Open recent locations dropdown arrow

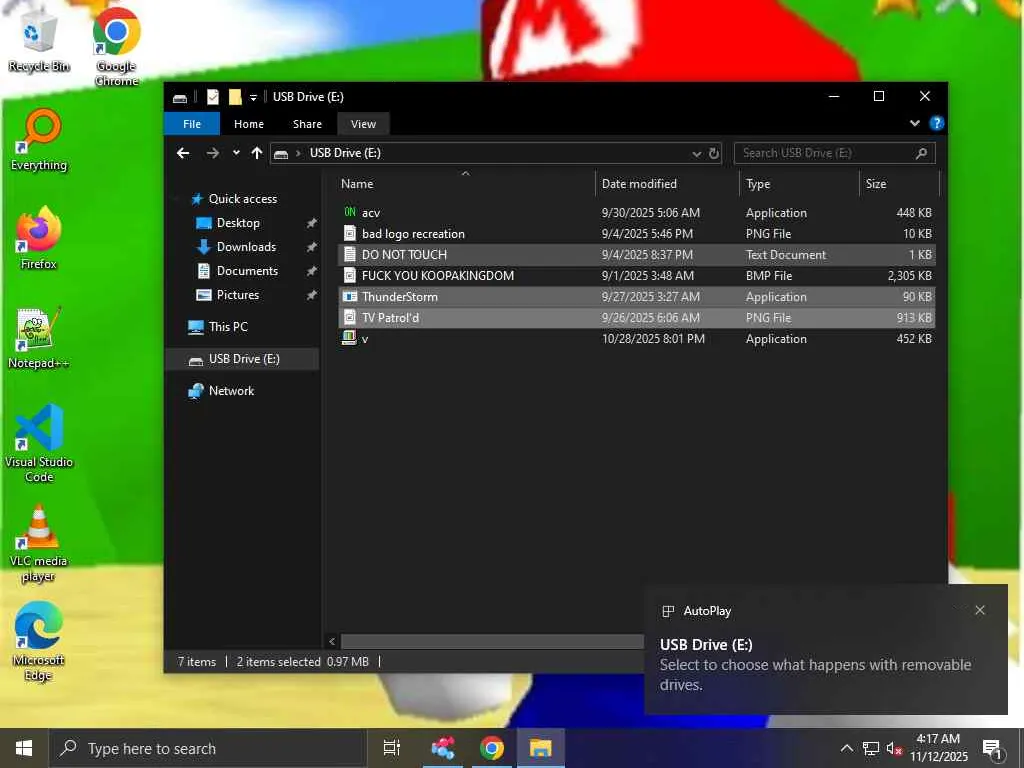(236, 153)
